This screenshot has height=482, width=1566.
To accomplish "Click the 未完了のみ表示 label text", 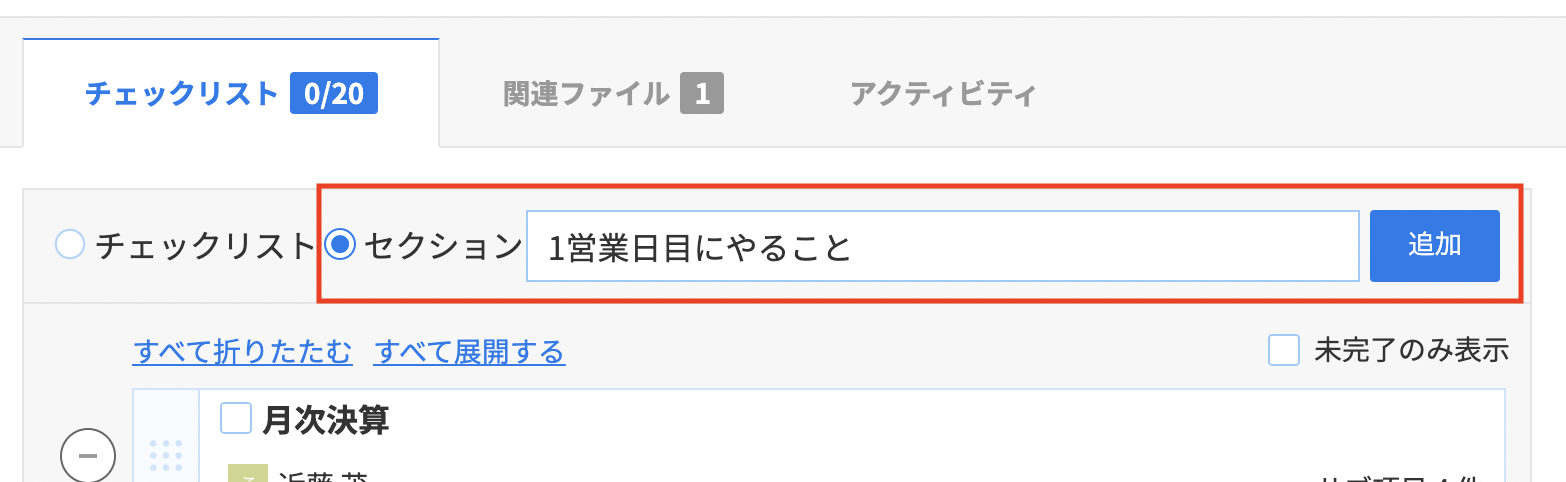I will click(1412, 350).
